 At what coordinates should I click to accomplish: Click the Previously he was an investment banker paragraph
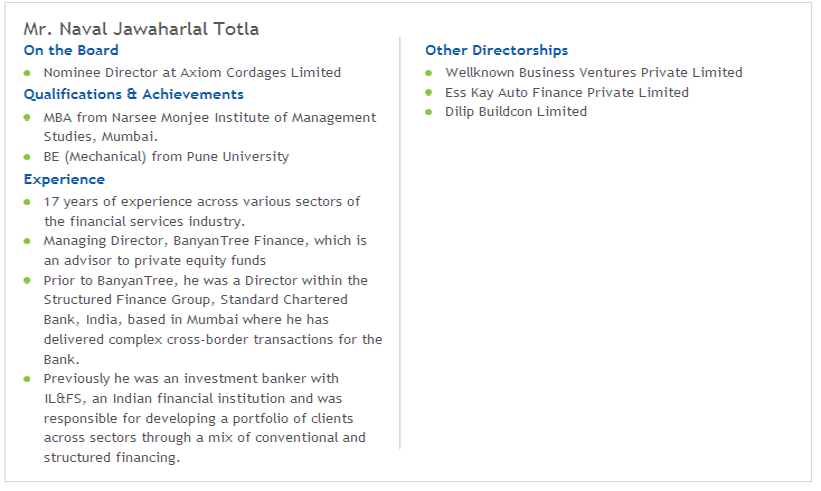tap(205, 418)
